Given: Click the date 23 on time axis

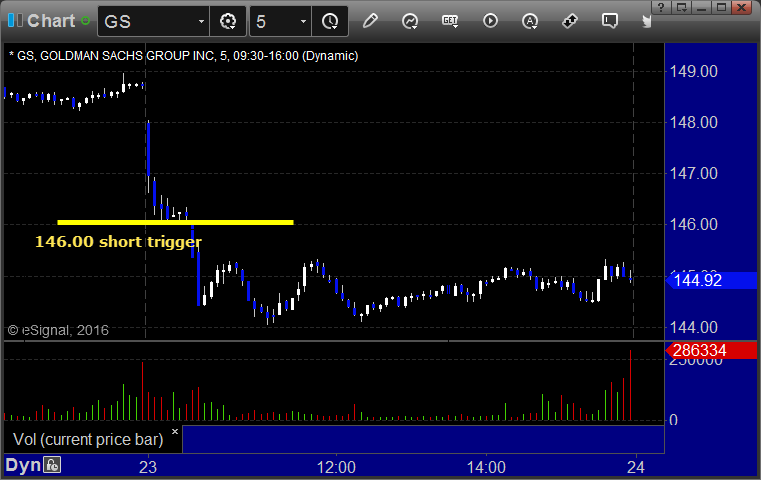Looking at the screenshot, I should pos(148,467).
